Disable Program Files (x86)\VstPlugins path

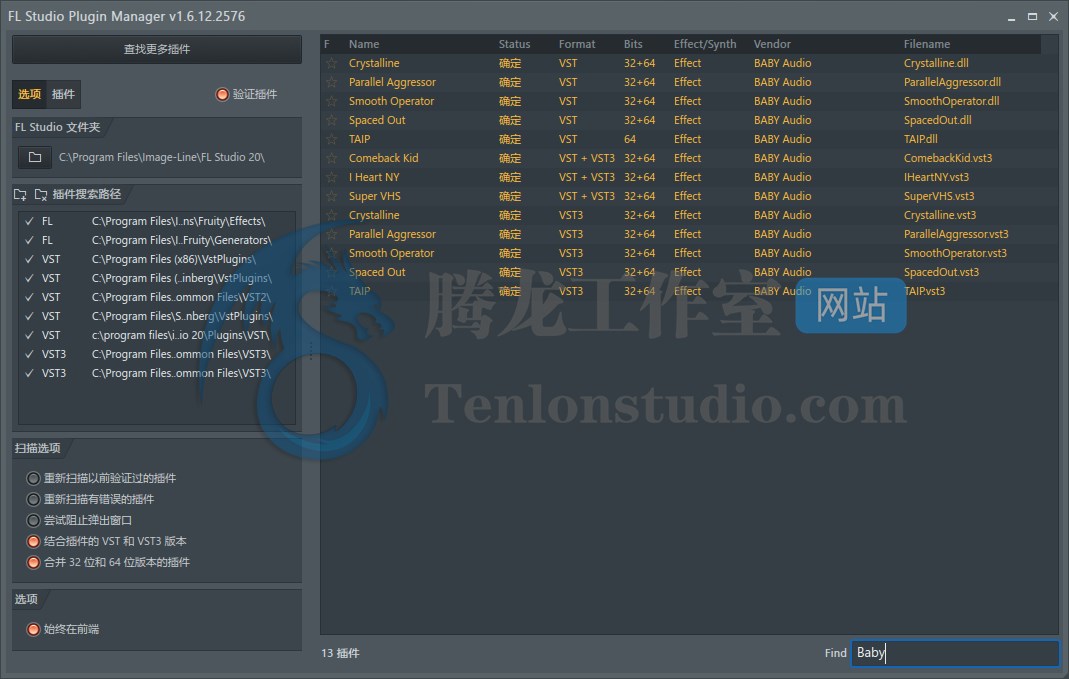pyautogui.click(x=29, y=260)
